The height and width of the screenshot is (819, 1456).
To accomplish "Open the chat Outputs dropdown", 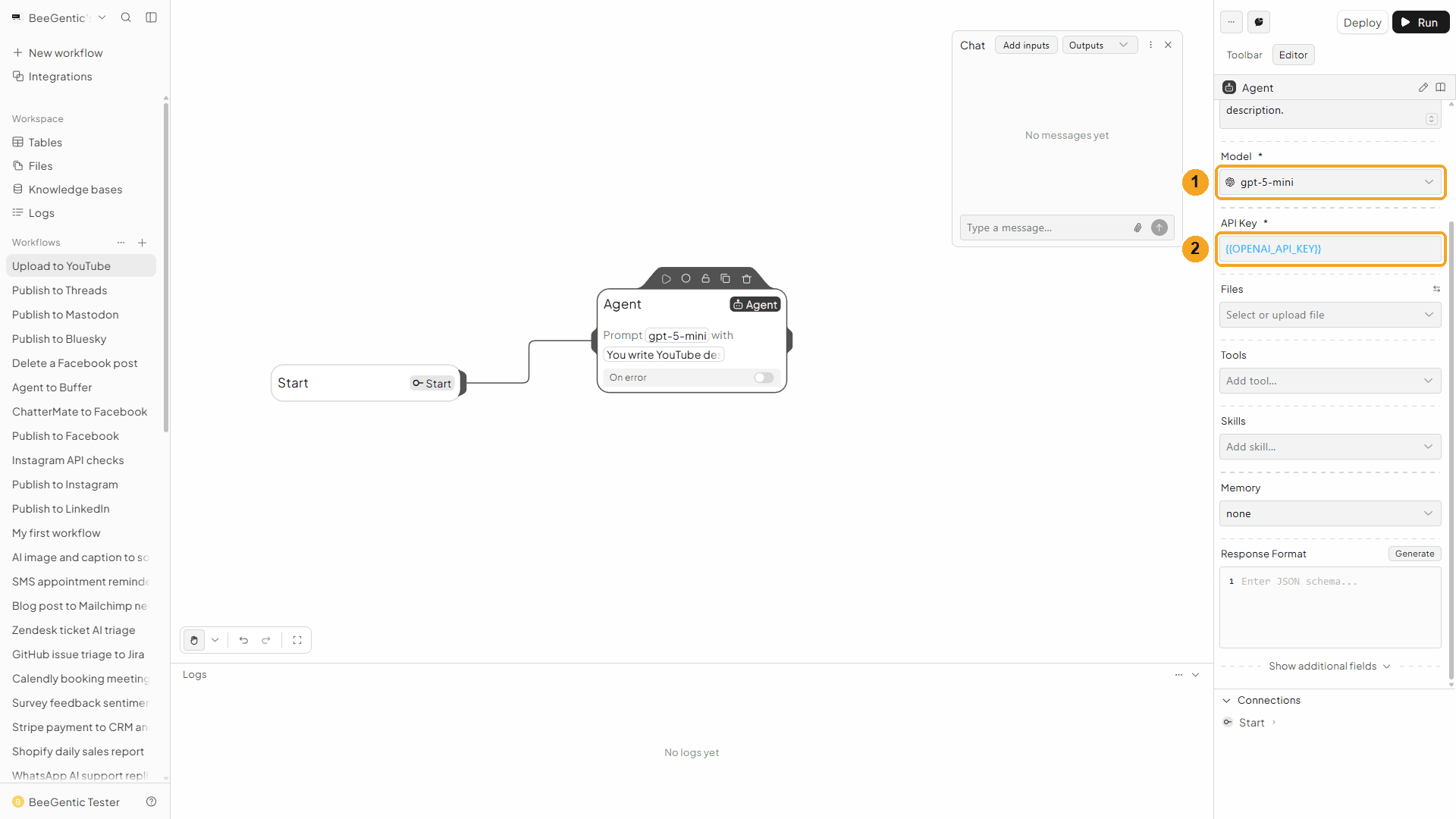I will tap(1100, 45).
